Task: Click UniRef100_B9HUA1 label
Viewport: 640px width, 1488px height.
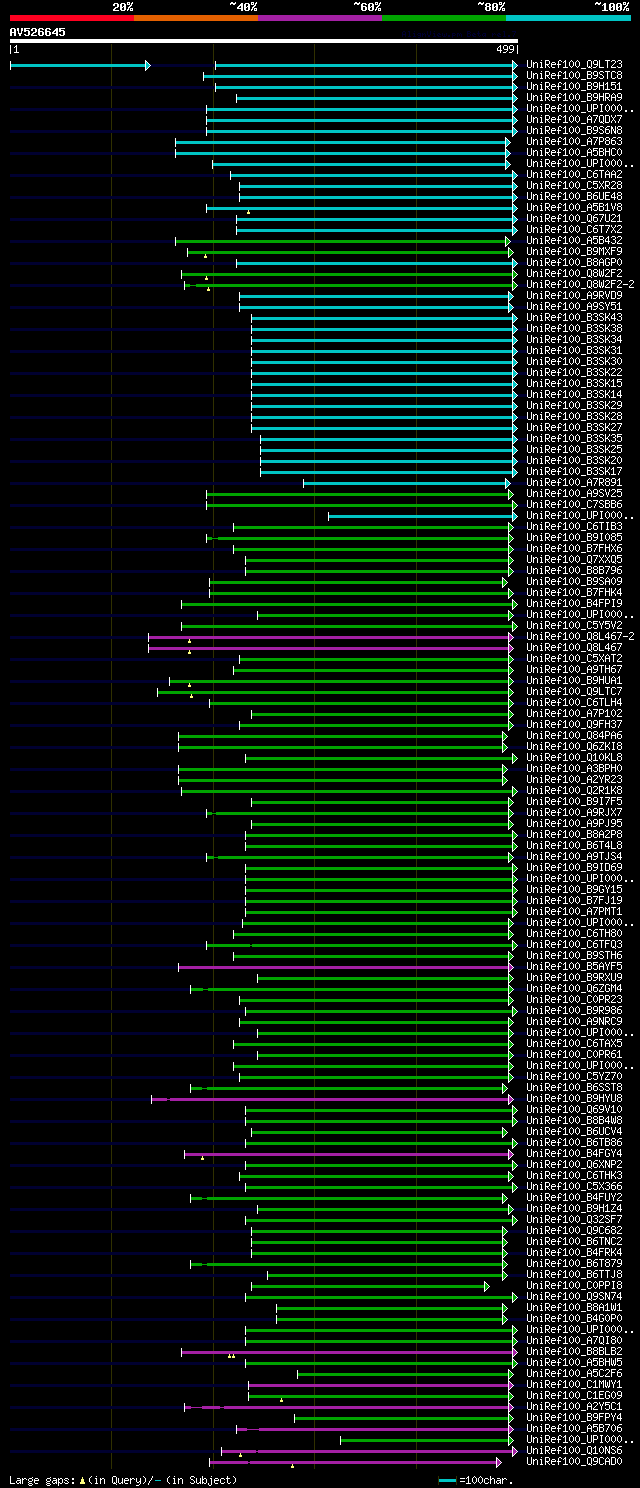Action: tap(574, 681)
